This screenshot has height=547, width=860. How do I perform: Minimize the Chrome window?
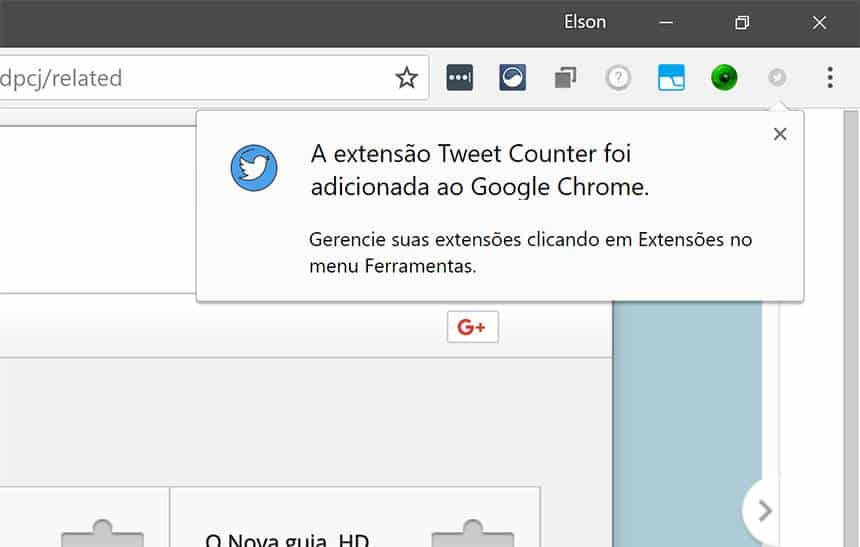tap(666, 22)
